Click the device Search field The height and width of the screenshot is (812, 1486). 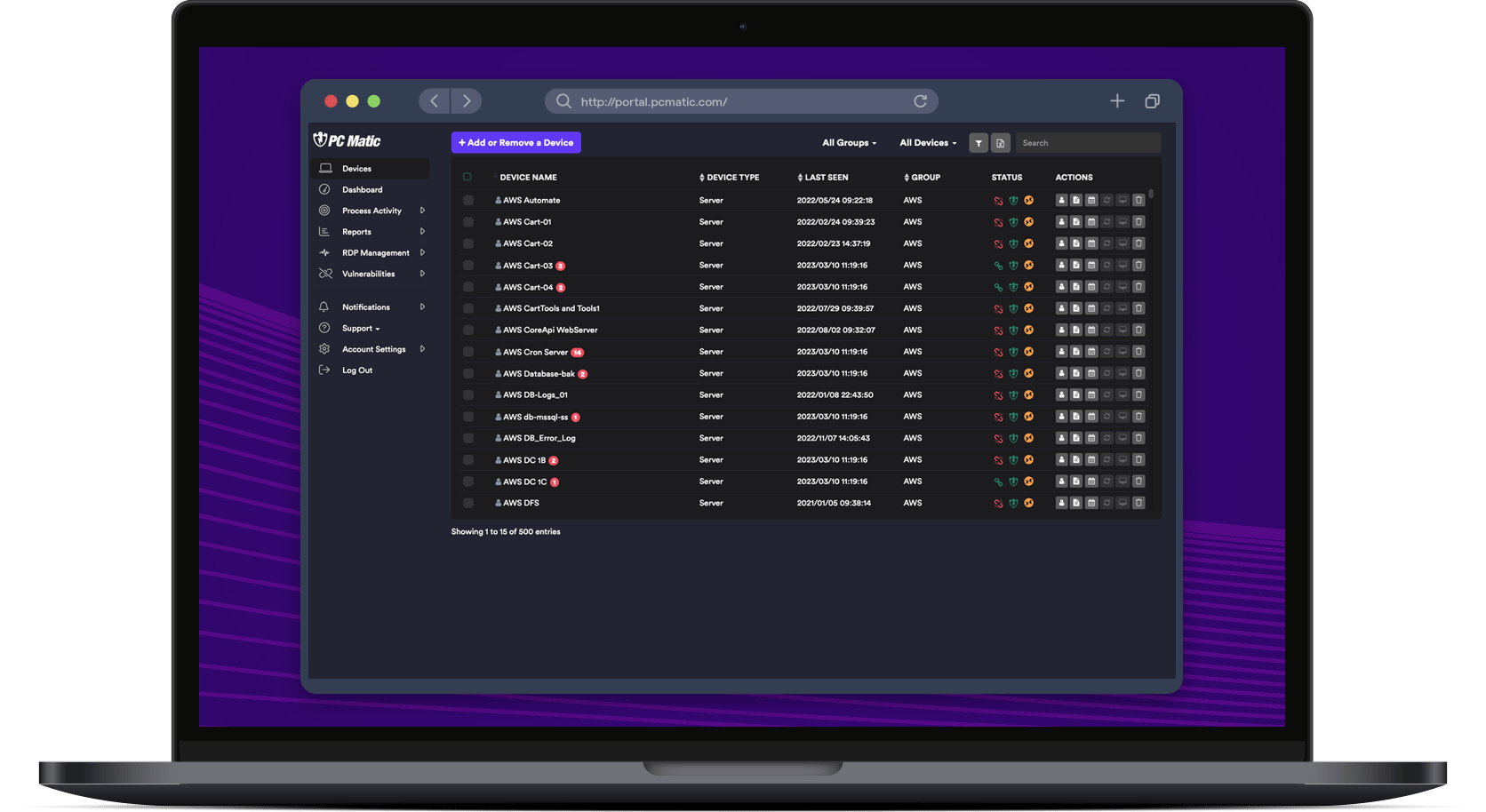(1087, 143)
